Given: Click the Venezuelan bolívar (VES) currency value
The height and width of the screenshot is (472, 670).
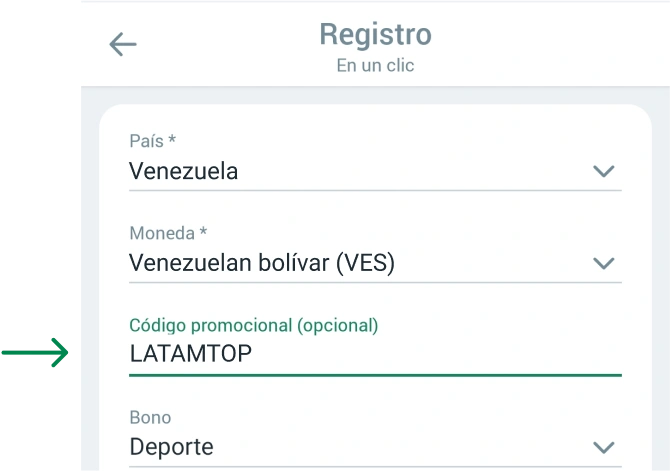Looking at the screenshot, I should (x=262, y=264).
